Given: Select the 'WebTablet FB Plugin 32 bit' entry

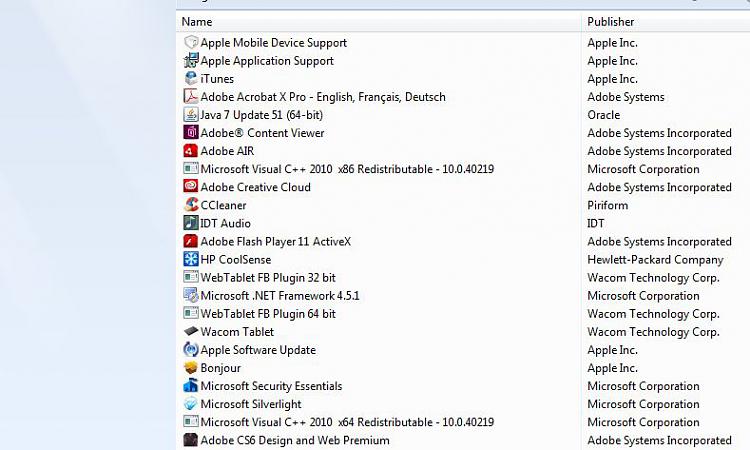Looking at the screenshot, I should point(268,278).
